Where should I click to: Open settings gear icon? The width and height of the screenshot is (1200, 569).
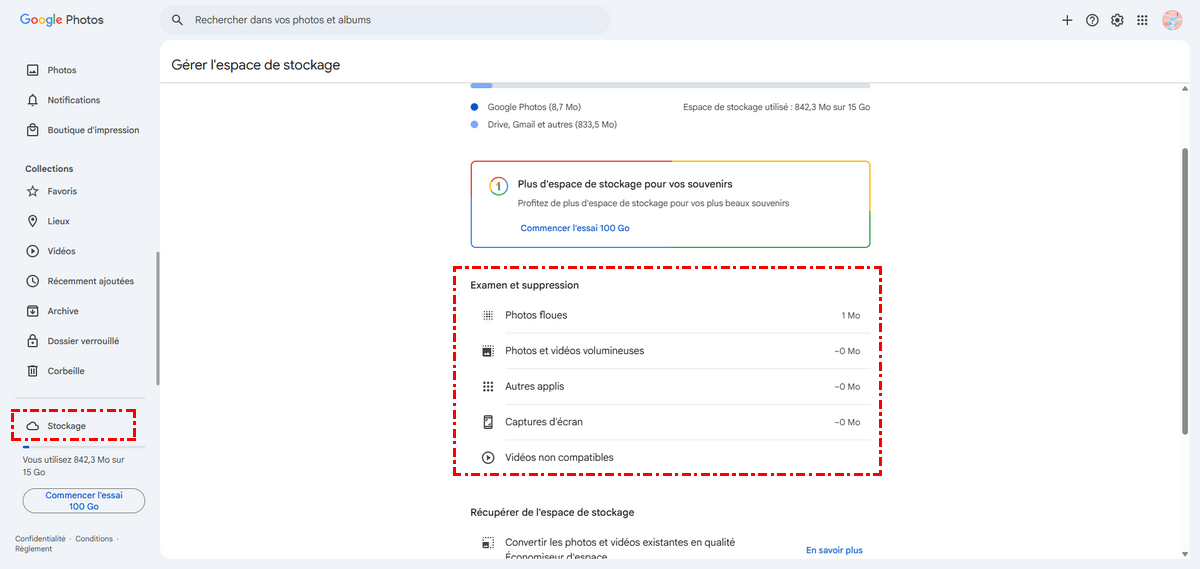pyautogui.click(x=1117, y=20)
